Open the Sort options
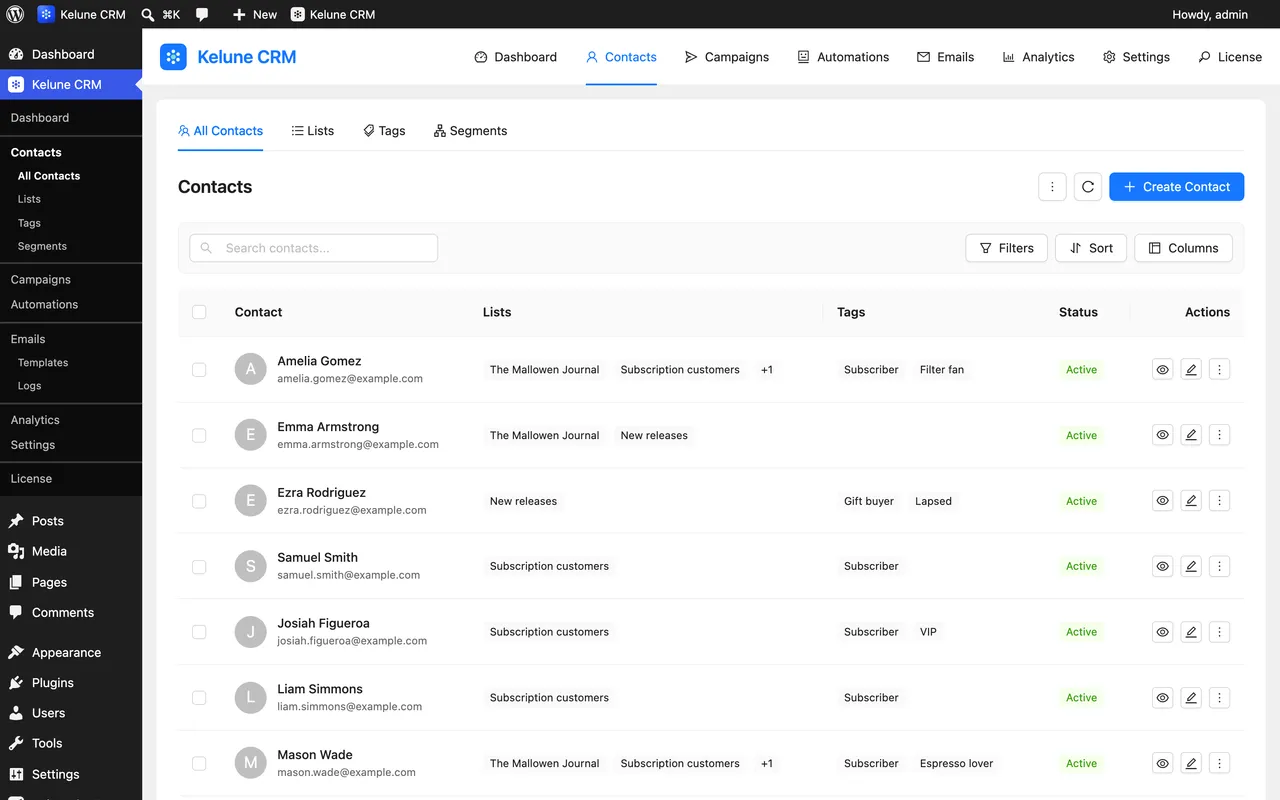The image size is (1280, 800). click(x=1091, y=248)
